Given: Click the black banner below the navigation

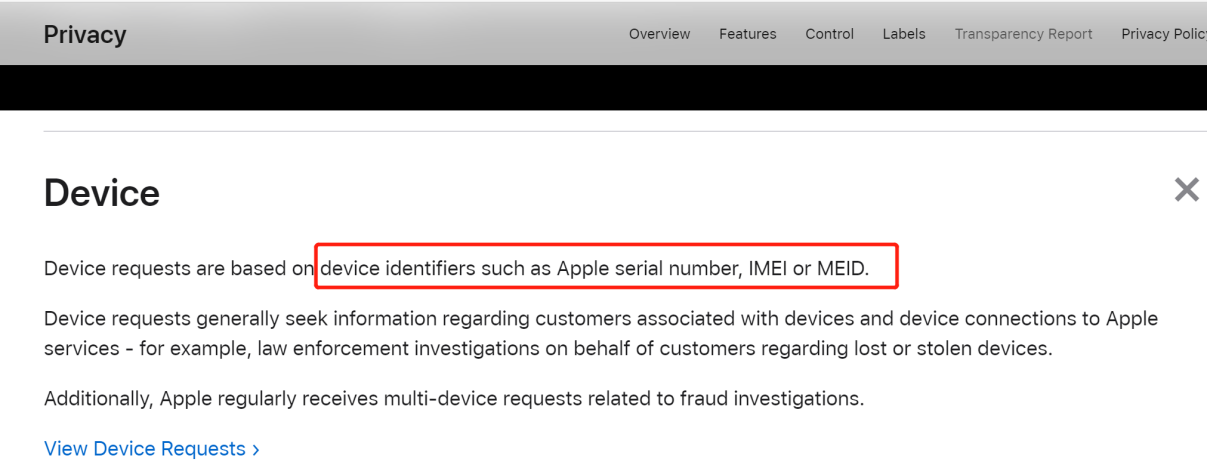Looking at the screenshot, I should pos(600,88).
